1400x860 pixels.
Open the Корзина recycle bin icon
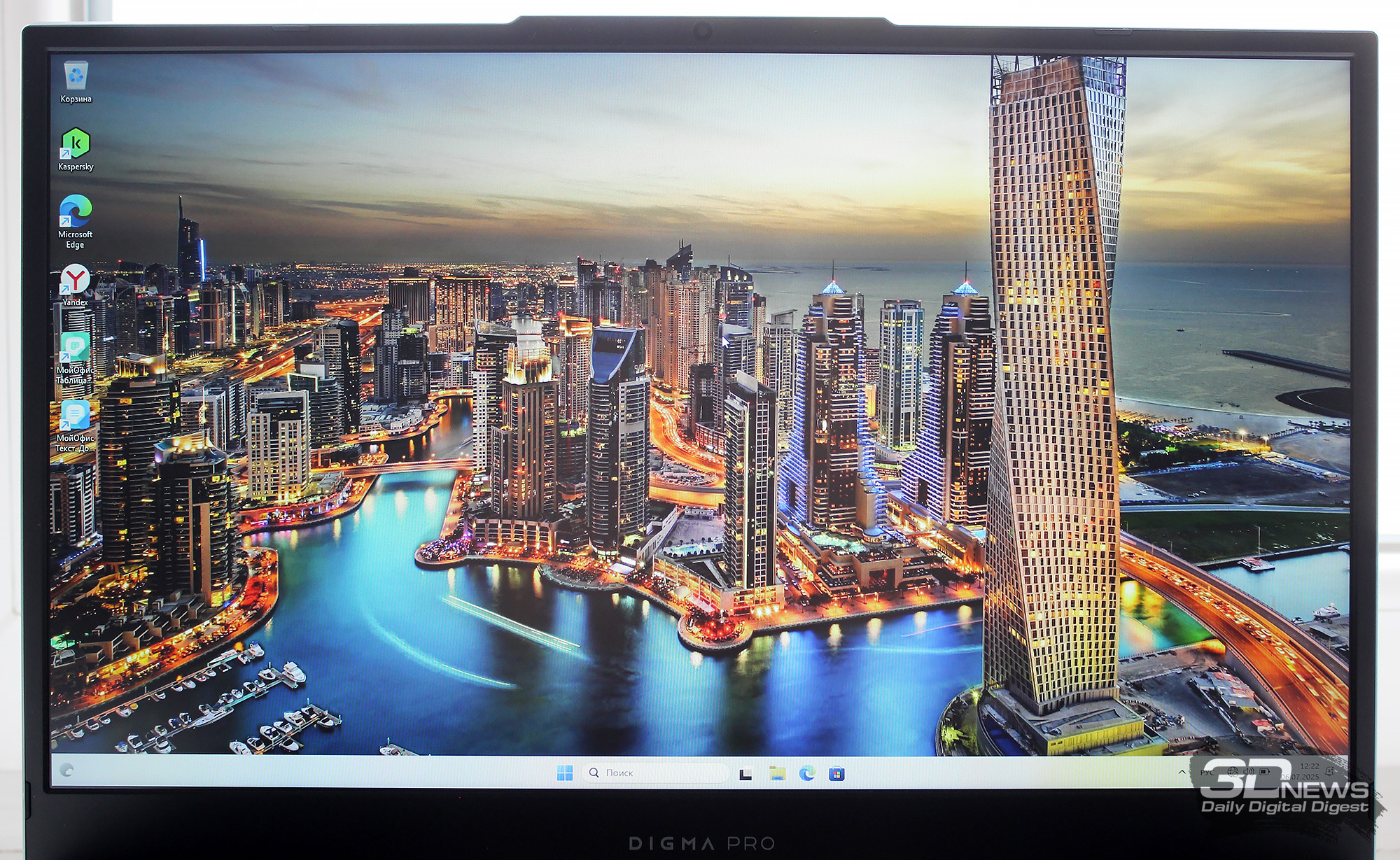pos(76,82)
